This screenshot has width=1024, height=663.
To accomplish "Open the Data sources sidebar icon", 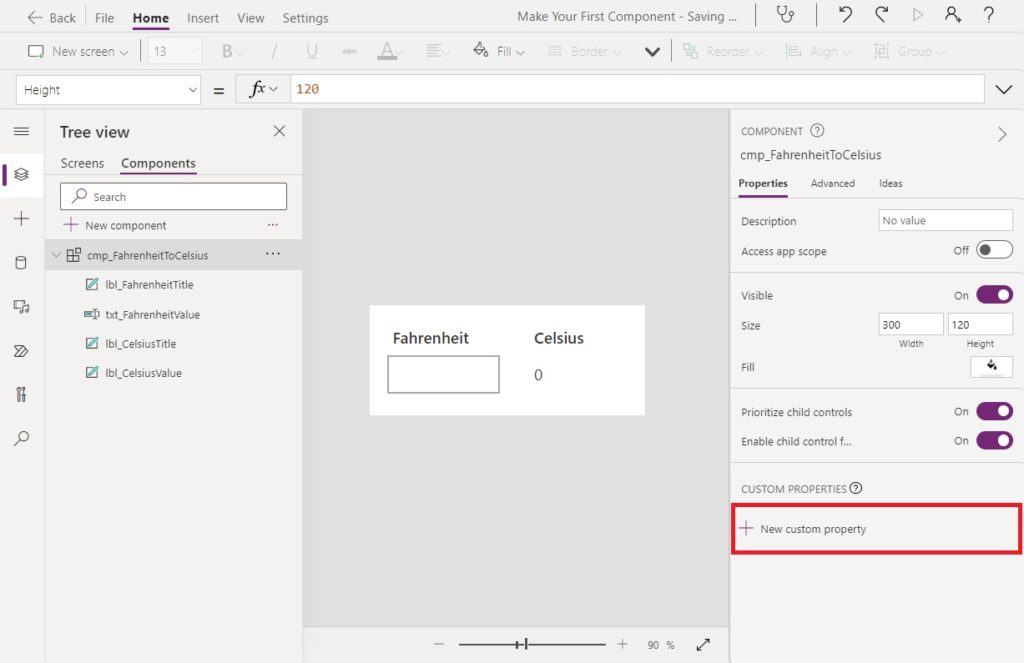I will pyautogui.click(x=21, y=263).
